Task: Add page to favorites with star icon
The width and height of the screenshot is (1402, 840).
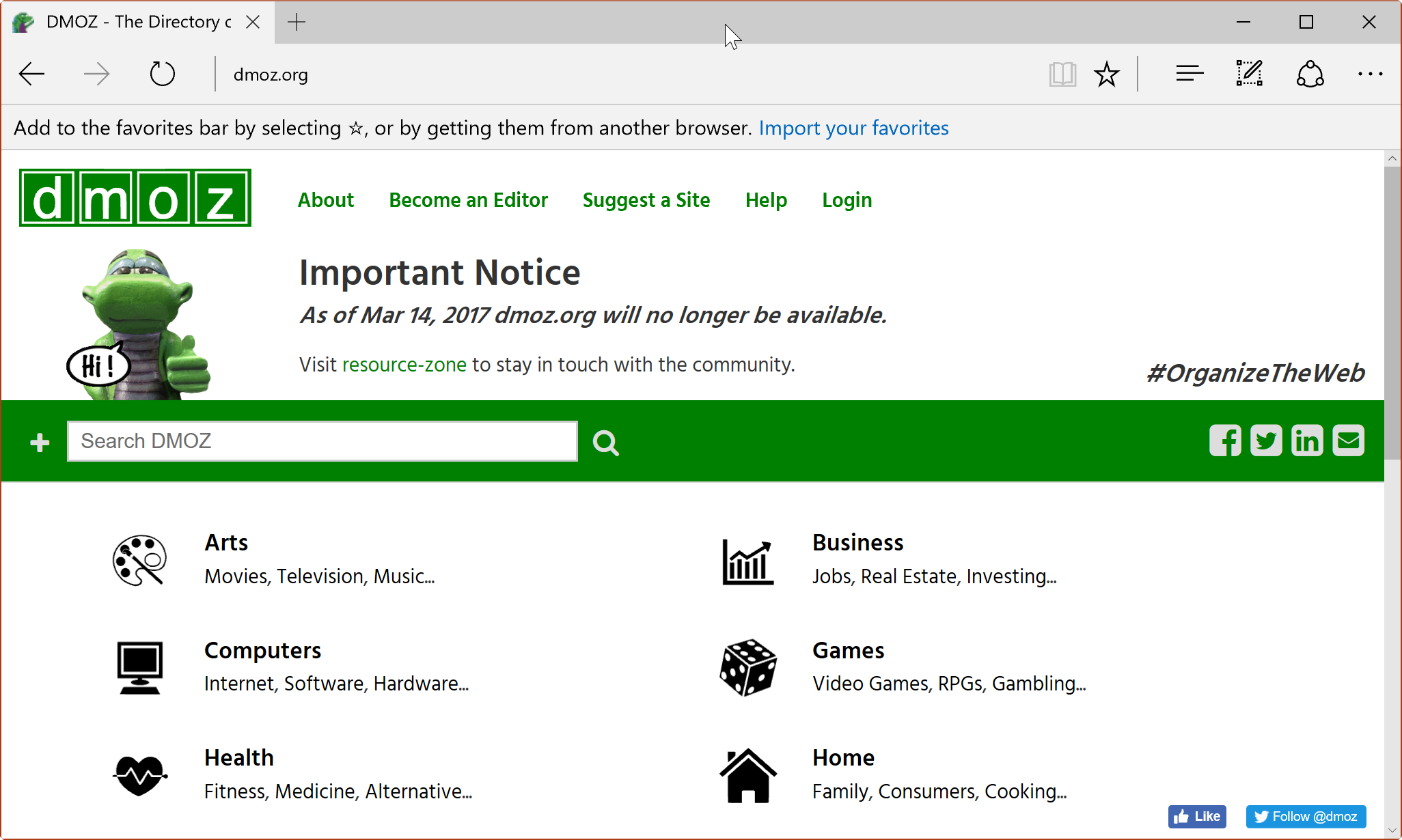Action: 1106,74
